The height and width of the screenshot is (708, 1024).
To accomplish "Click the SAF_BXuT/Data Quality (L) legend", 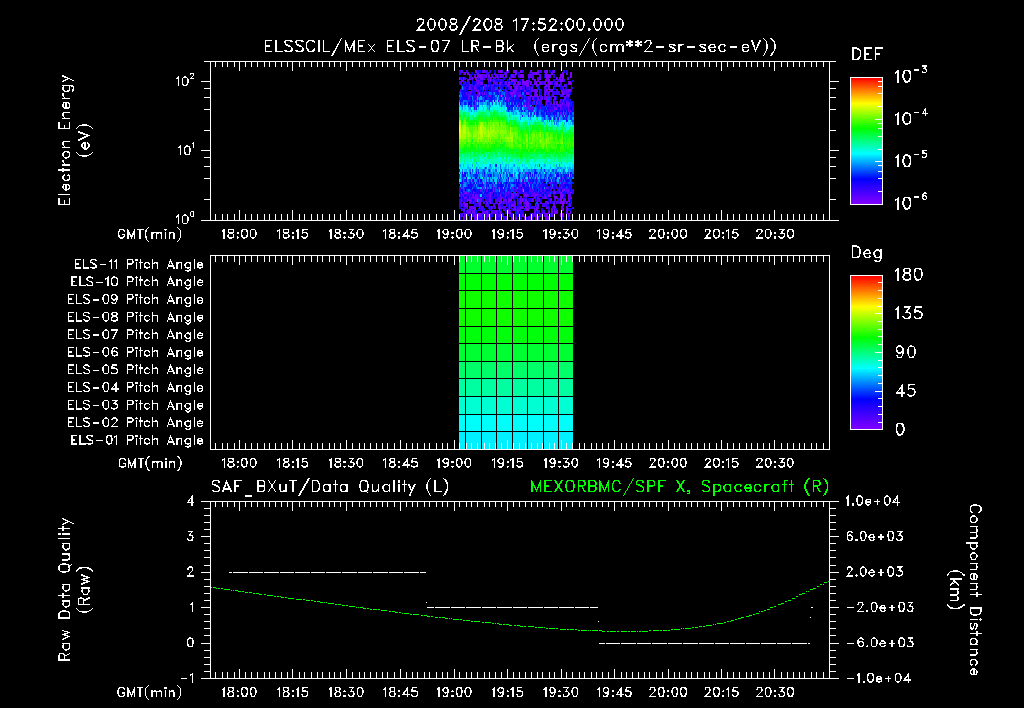I will point(330,487).
